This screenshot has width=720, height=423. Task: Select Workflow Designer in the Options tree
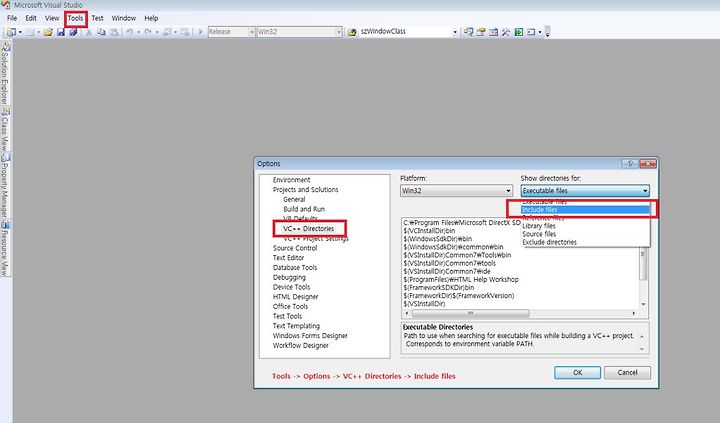(x=300, y=345)
